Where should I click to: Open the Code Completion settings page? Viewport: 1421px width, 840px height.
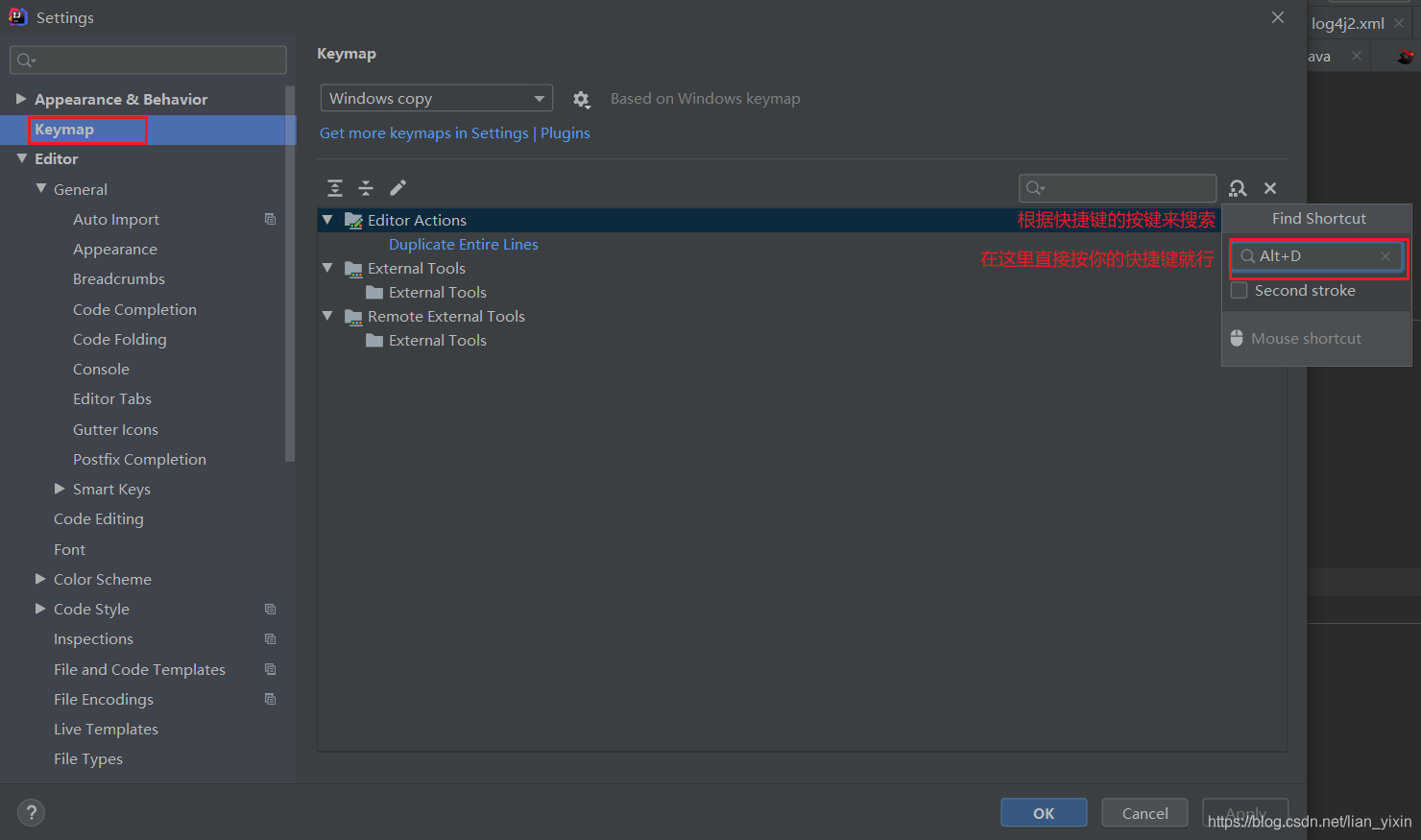click(x=134, y=309)
